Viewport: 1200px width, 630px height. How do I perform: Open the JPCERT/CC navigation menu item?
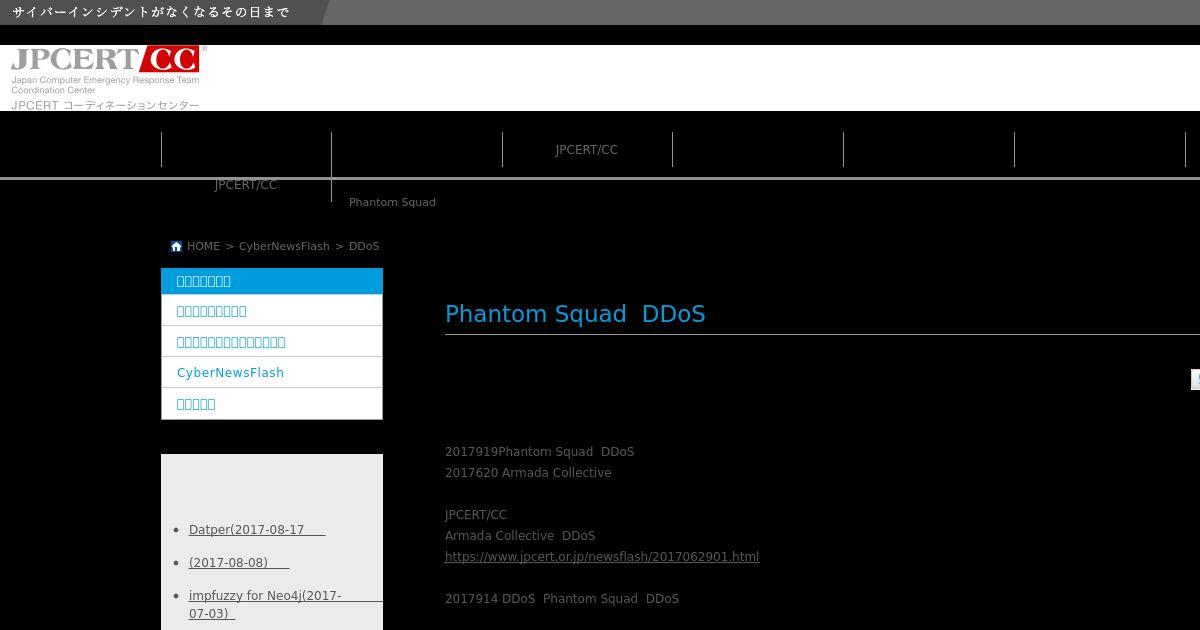587,150
